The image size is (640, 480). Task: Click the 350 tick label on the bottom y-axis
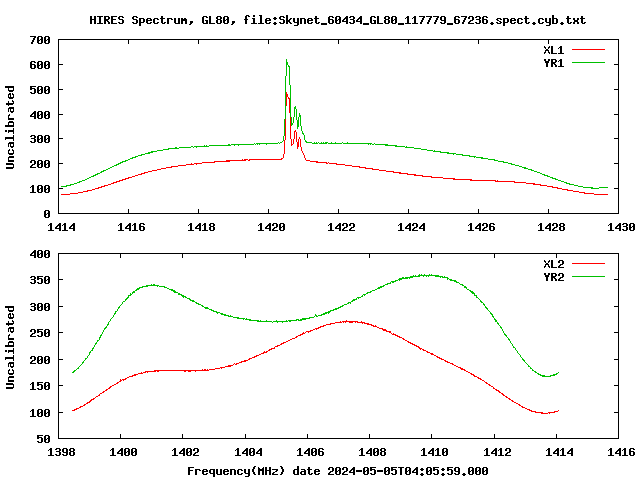pyautogui.click(x=40, y=280)
